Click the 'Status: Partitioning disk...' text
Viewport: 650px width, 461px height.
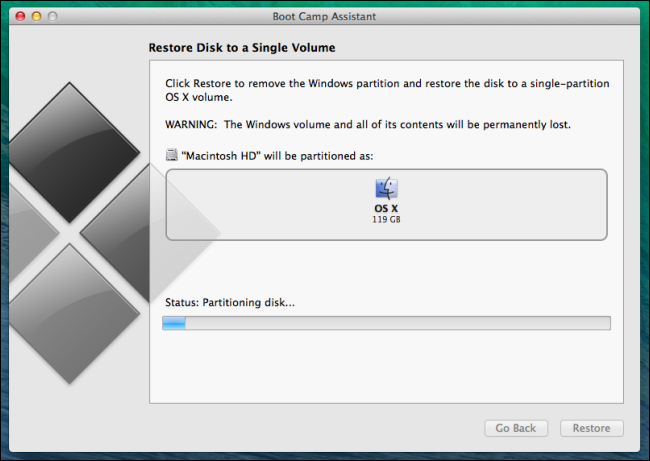tap(230, 302)
